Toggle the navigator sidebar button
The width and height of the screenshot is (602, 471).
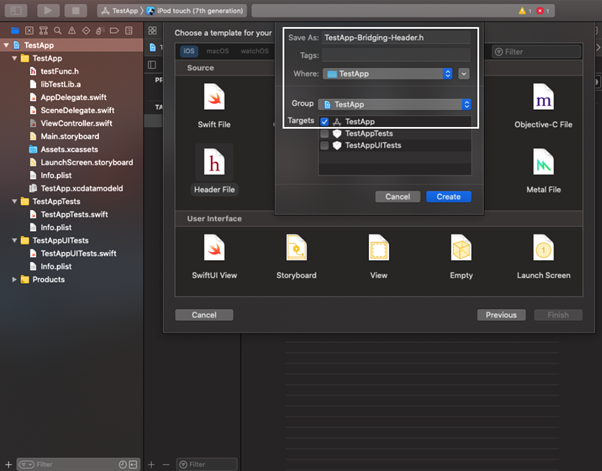(16, 10)
